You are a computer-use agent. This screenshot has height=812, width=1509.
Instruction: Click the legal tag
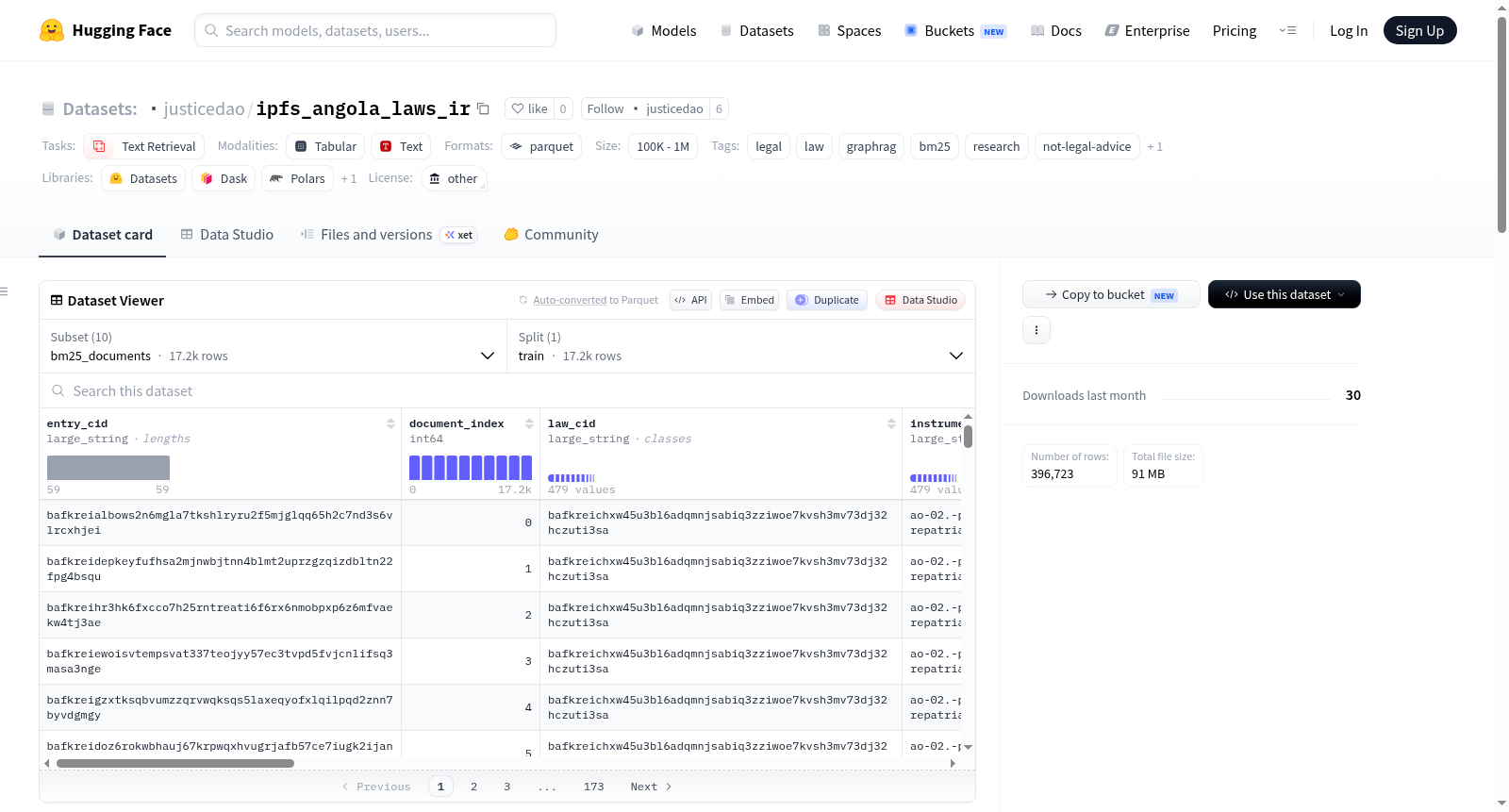(769, 146)
